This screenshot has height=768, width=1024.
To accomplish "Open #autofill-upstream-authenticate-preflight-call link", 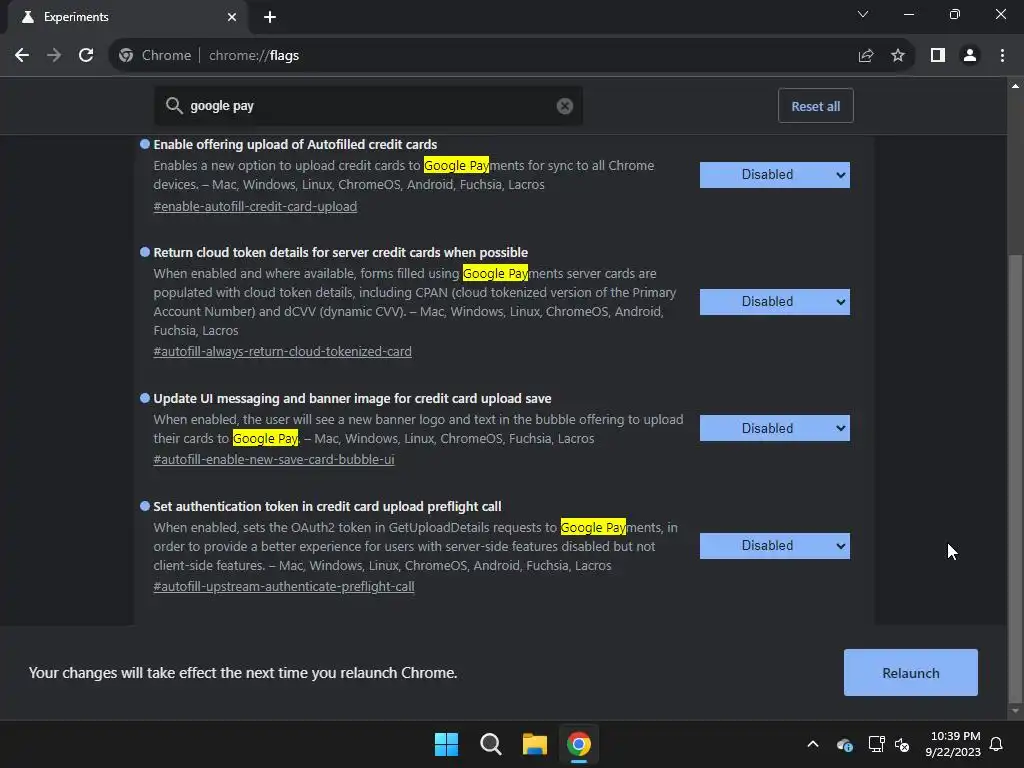I will [x=284, y=586].
